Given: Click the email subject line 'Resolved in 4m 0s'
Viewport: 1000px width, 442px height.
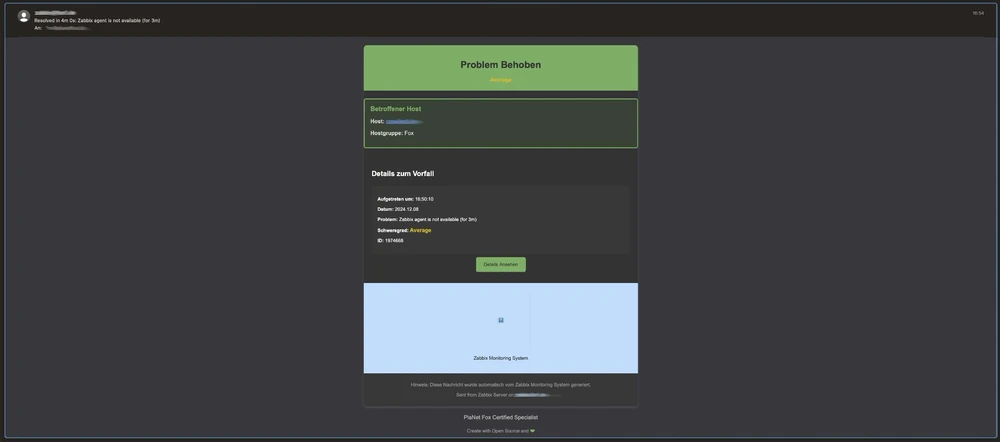Looking at the screenshot, I should [x=97, y=20].
